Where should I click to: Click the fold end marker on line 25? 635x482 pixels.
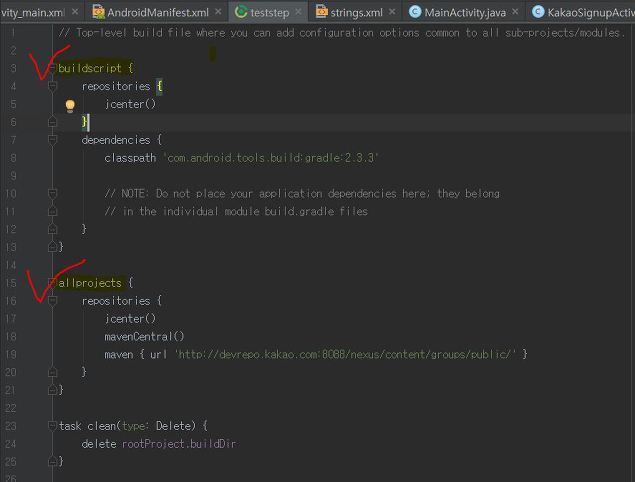[x=52, y=461]
